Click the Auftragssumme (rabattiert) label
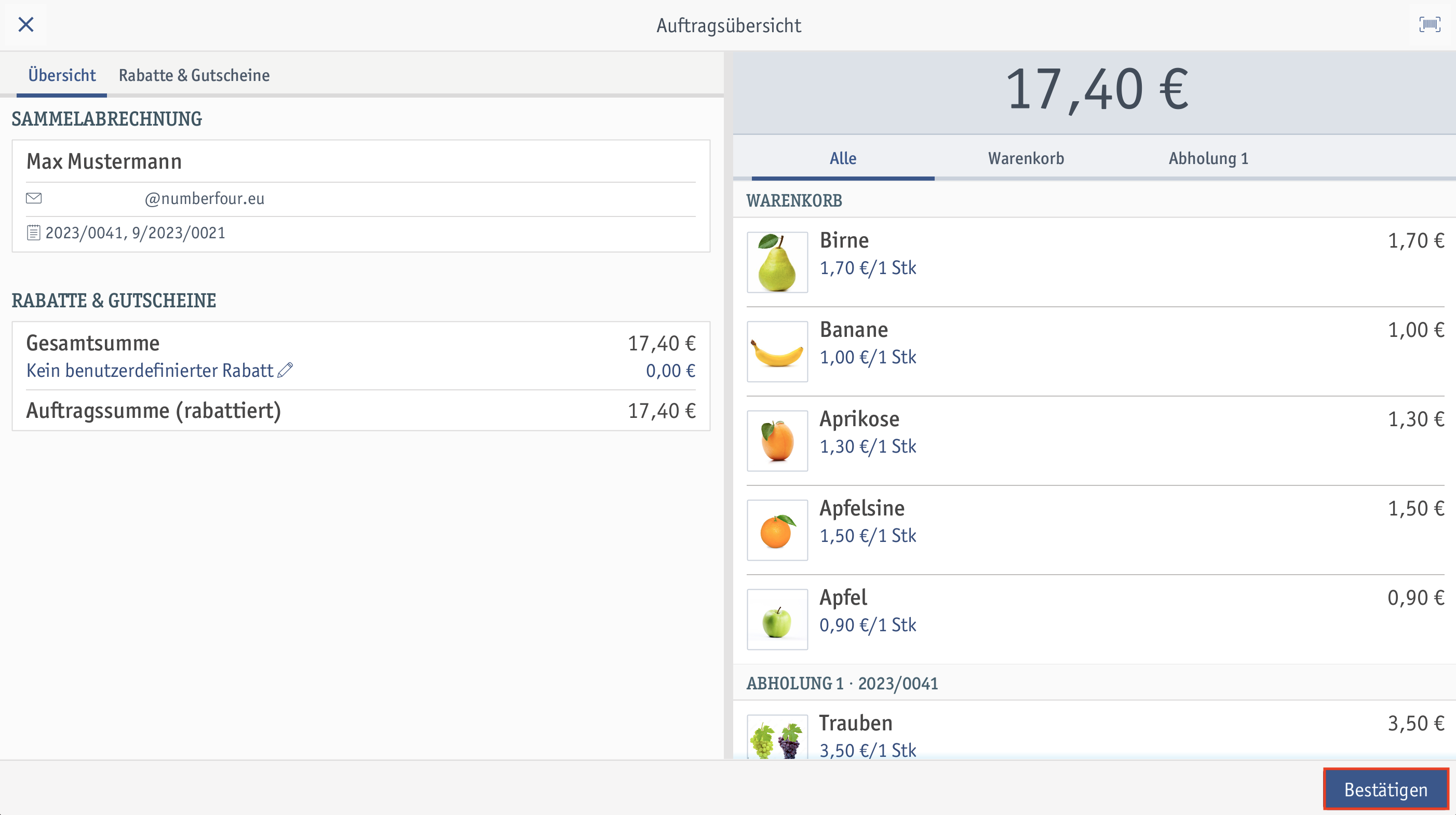Image resolution: width=1456 pixels, height=815 pixels. pos(154,411)
